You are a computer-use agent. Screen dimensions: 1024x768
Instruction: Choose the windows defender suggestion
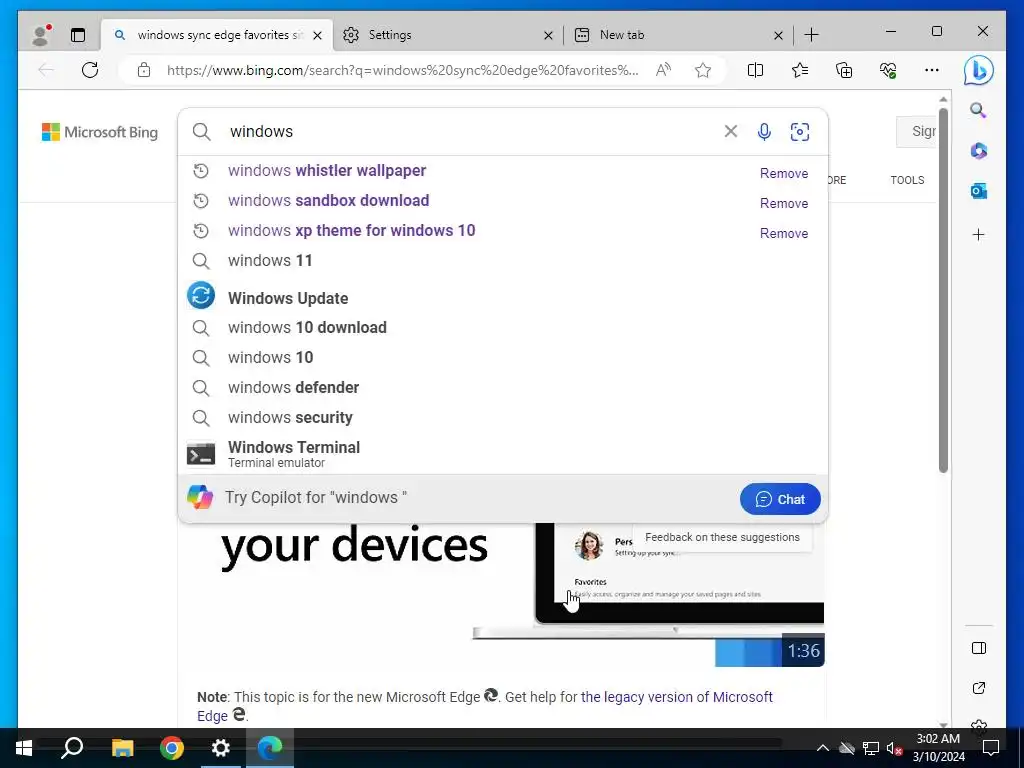pyautogui.click(x=503, y=388)
